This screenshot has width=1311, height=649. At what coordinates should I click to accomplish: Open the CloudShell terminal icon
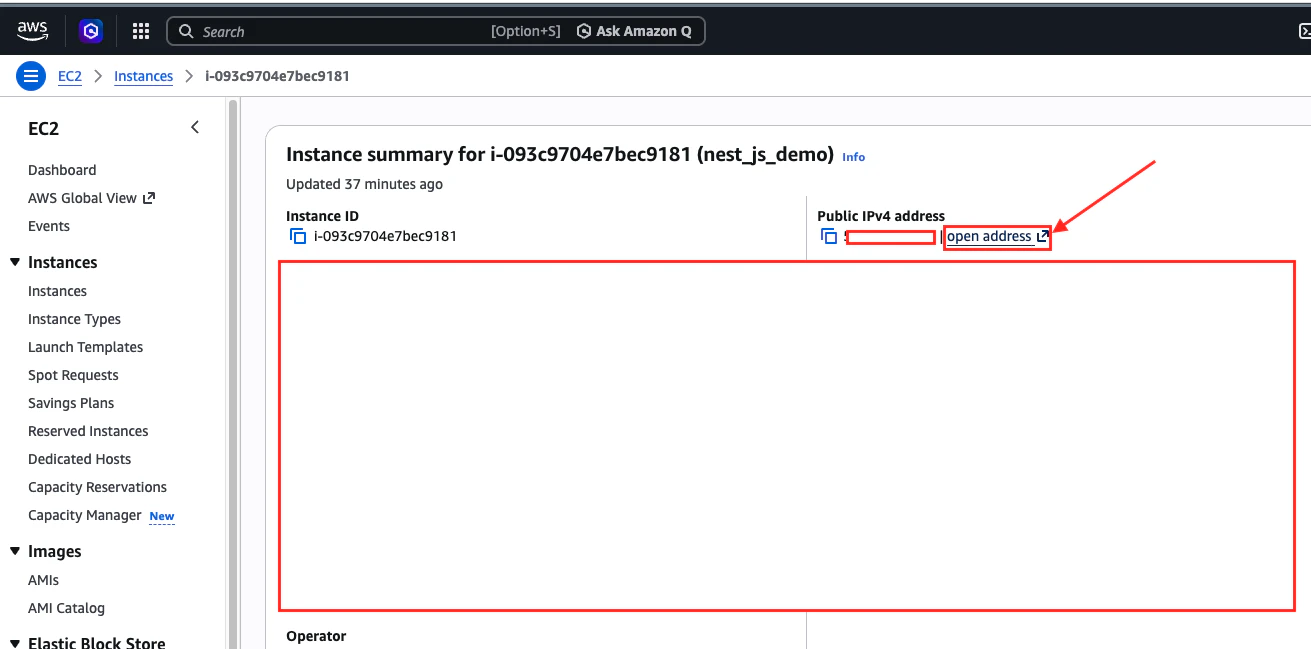[1303, 32]
